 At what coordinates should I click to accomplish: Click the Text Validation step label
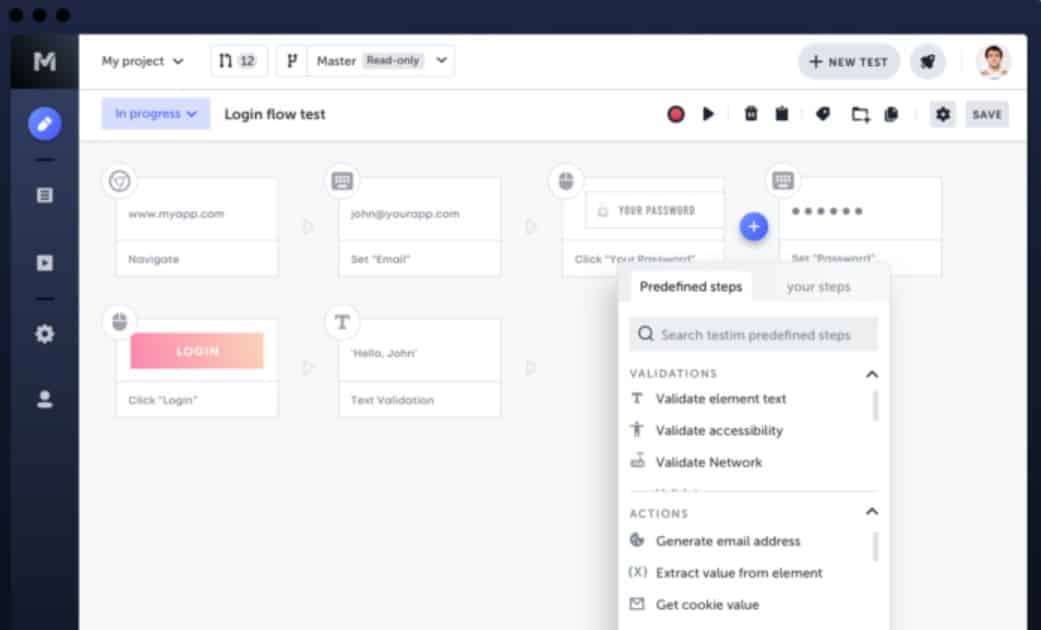(392, 400)
